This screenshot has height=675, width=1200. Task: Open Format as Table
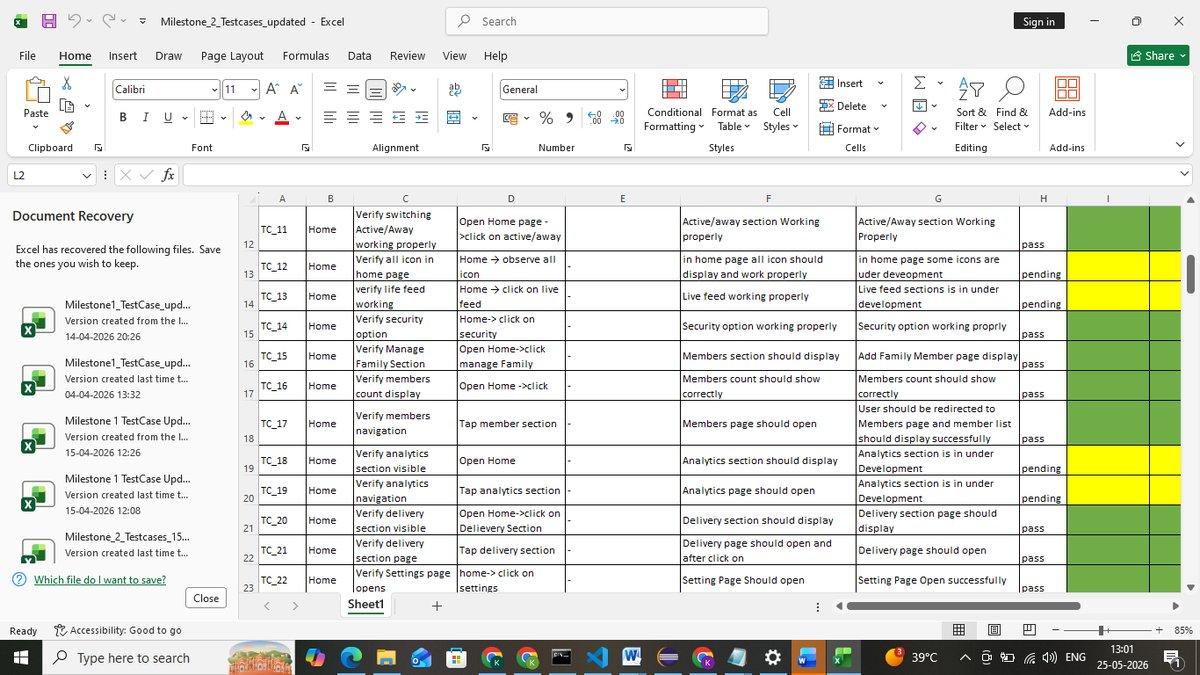click(734, 105)
